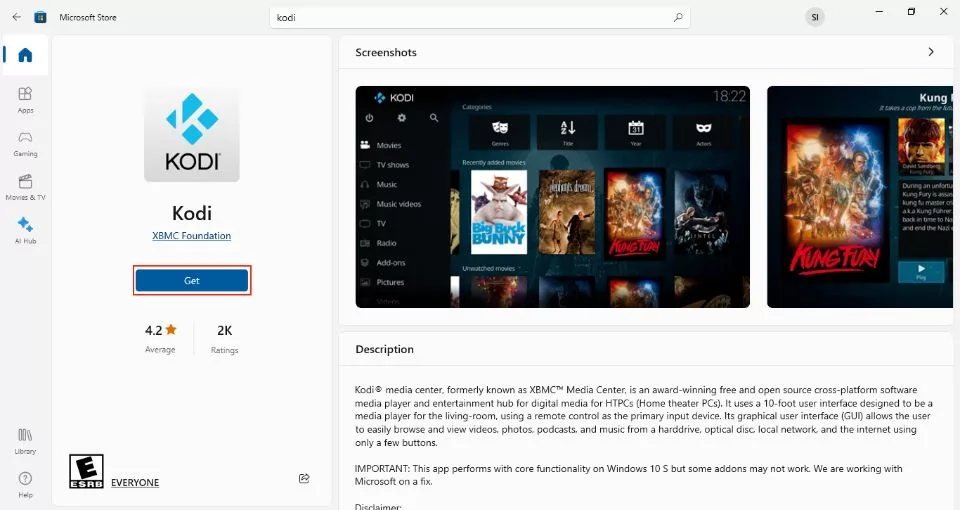
Task: Open the Help page
Action: click(25, 485)
